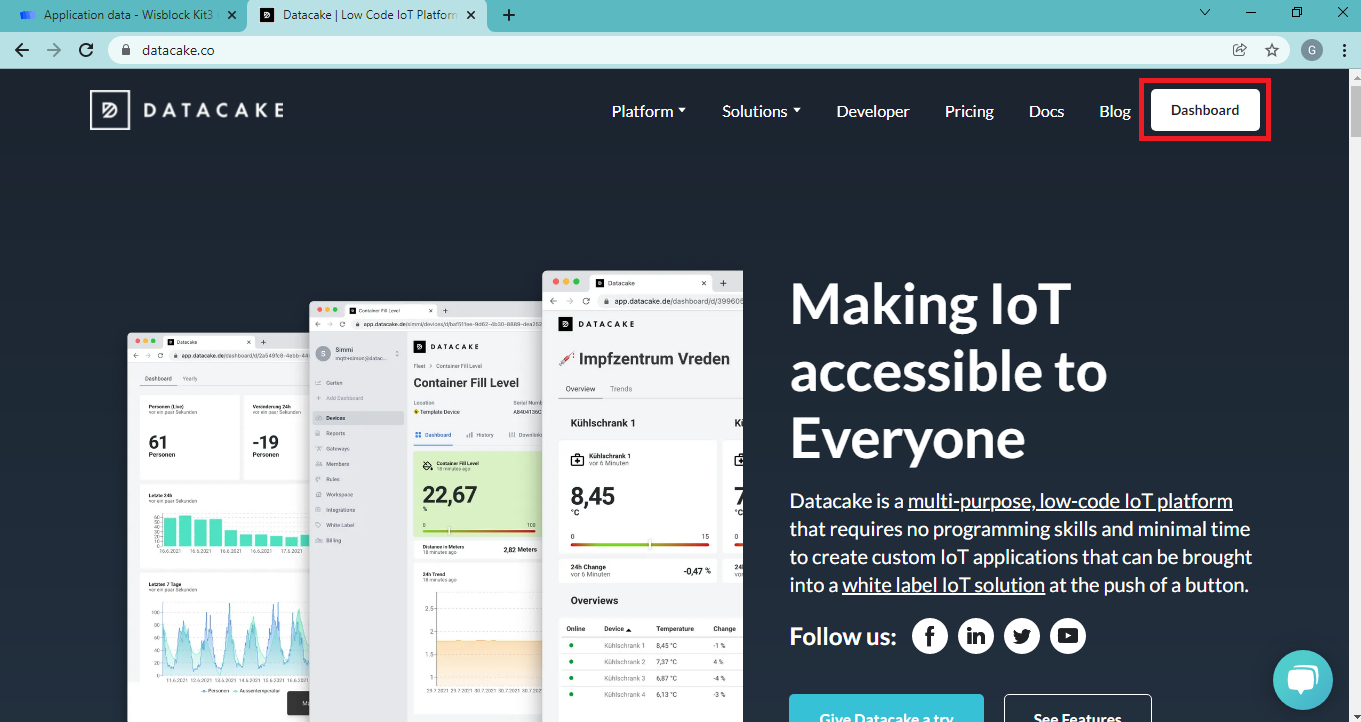Go back with browser arrow
The image size is (1361, 722).
tap(22, 50)
